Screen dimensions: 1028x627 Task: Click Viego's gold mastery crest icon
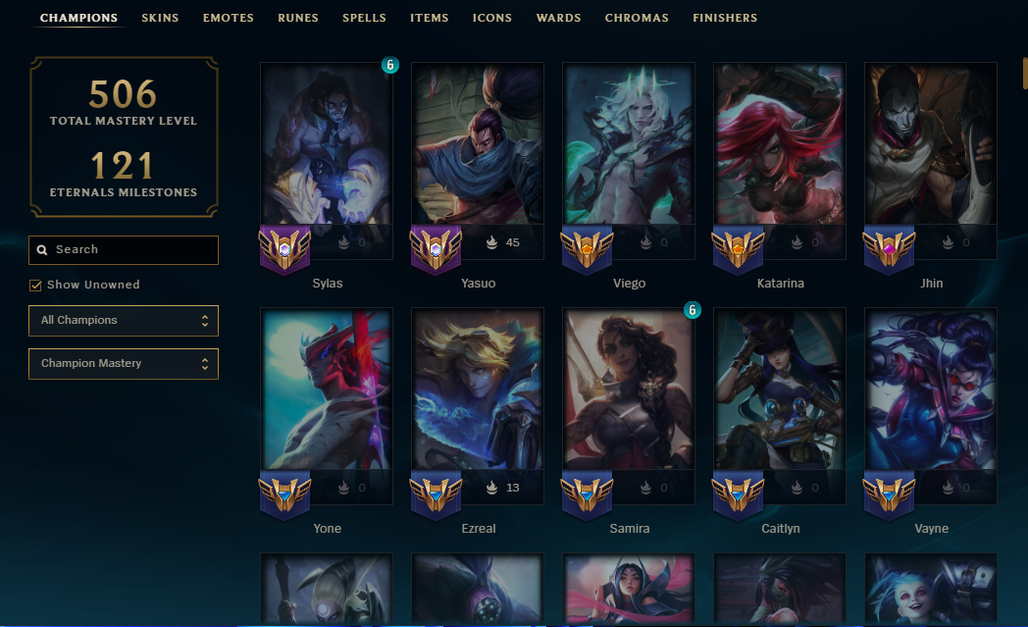[587, 249]
